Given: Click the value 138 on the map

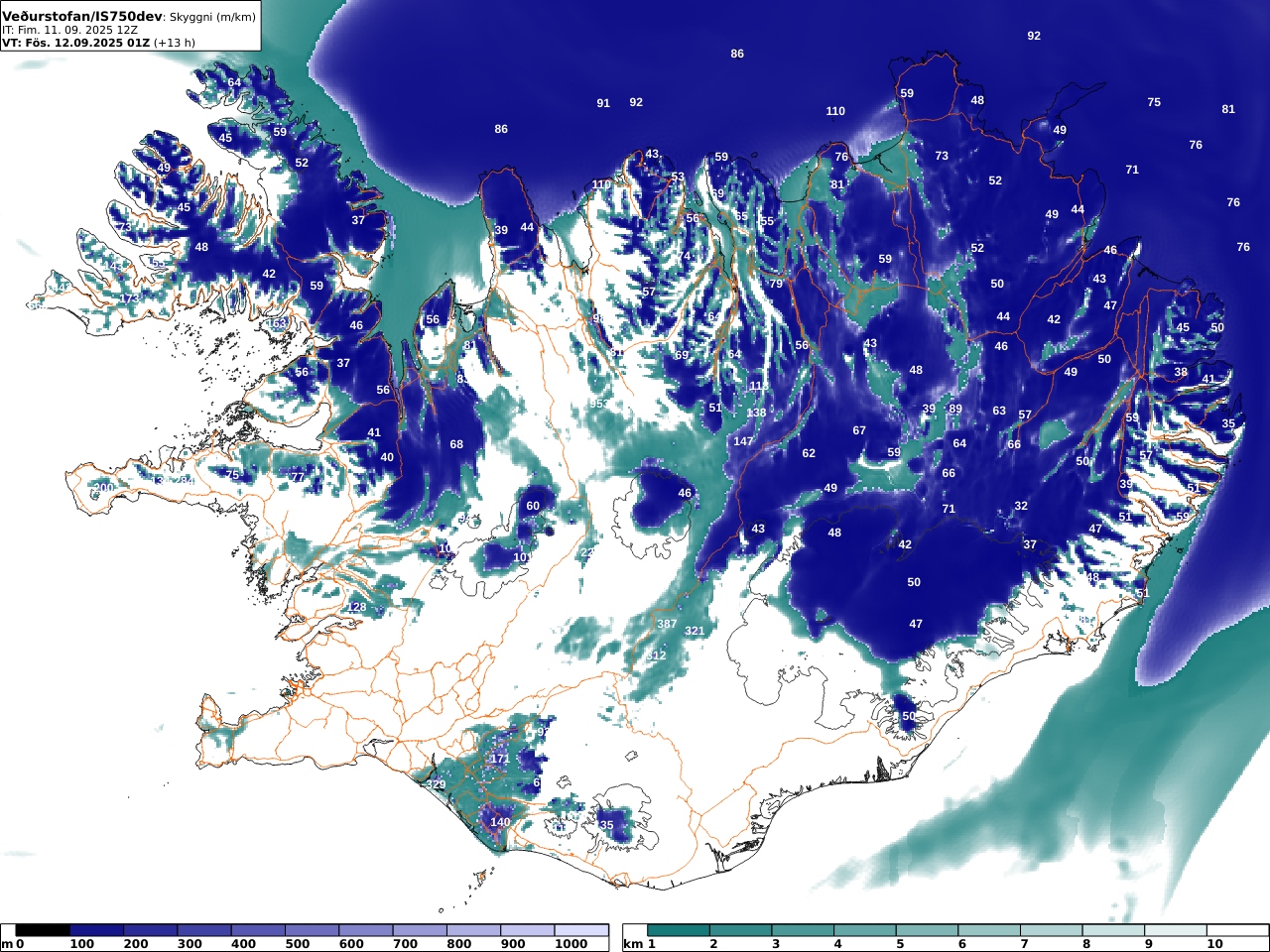Looking at the screenshot, I should pos(756,413).
